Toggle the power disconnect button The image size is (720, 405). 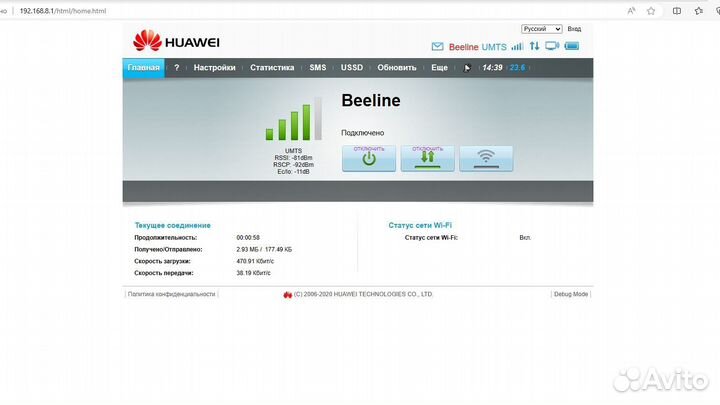(x=369, y=159)
